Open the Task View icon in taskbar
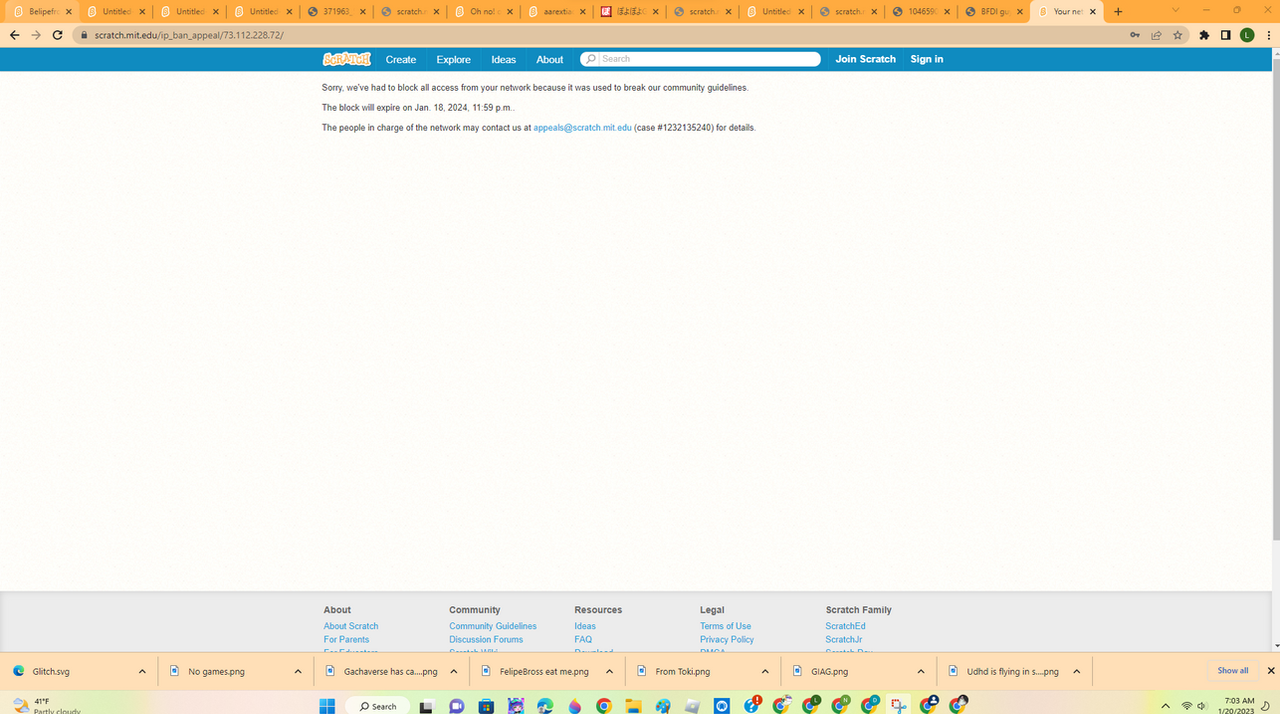This screenshot has width=1280, height=714. [427, 706]
